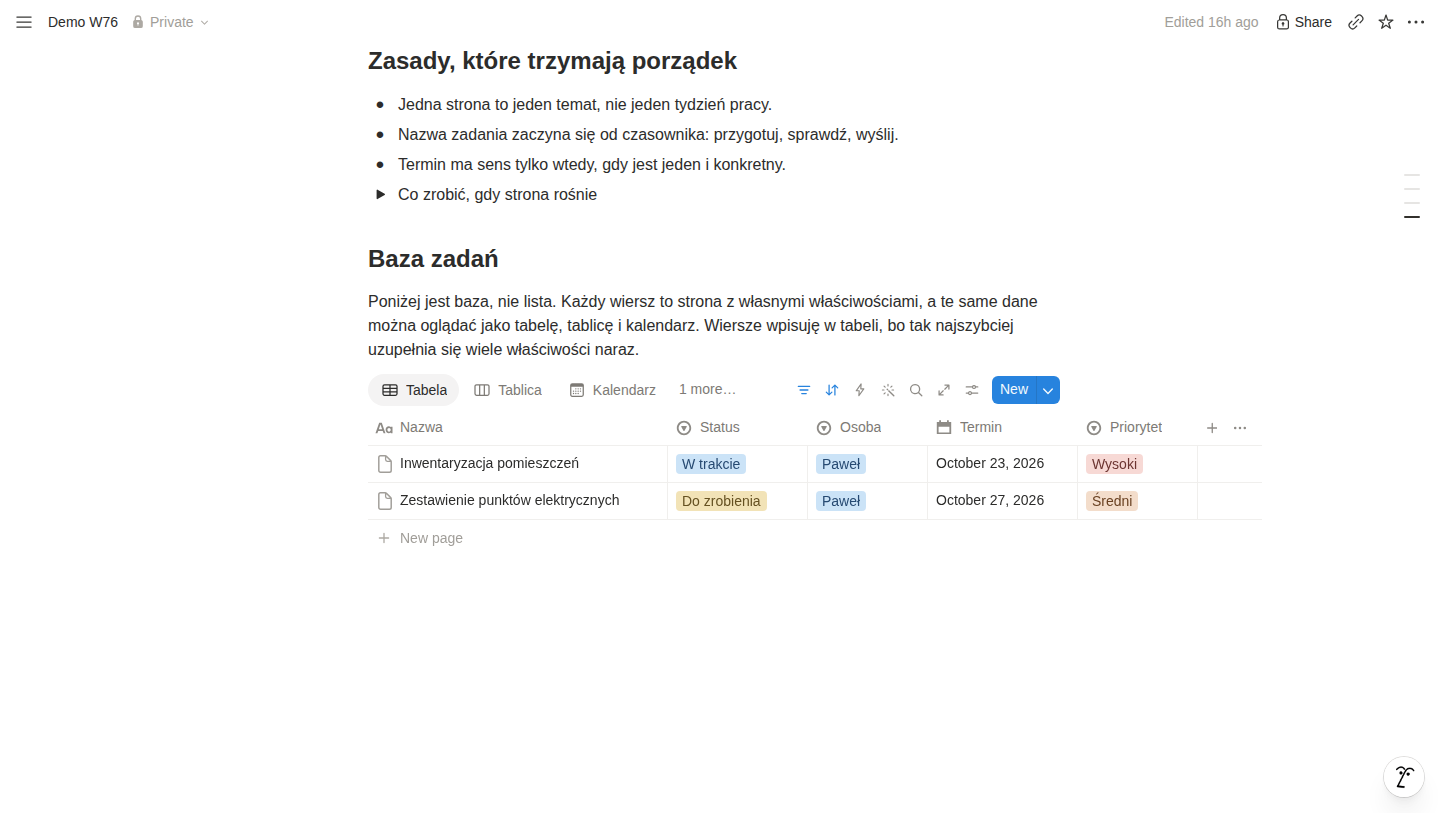The height and width of the screenshot is (813, 1440).
Task: Open the Termin column header menu
Action: tap(1003, 428)
